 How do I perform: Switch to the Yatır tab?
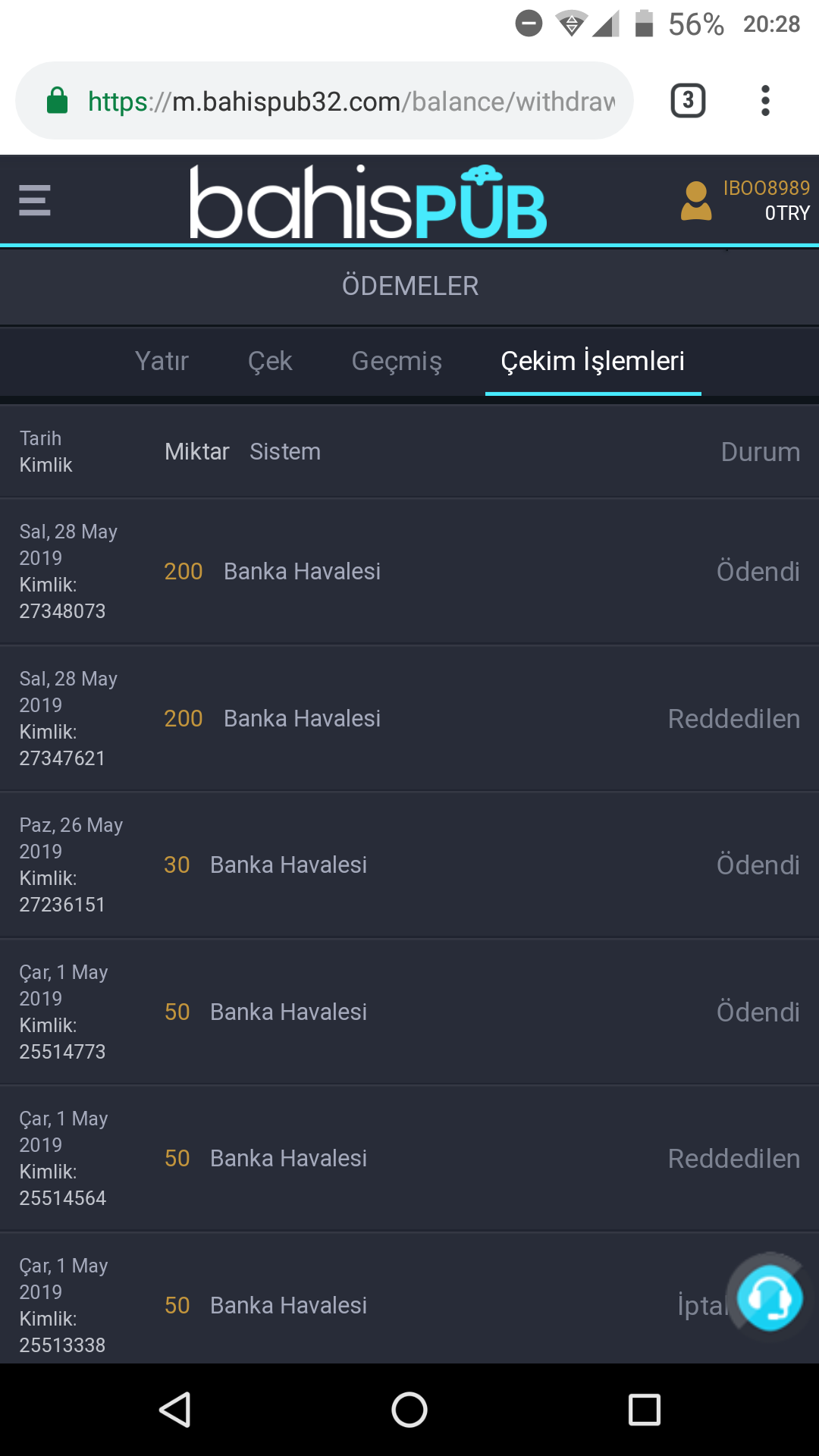pyautogui.click(x=162, y=361)
